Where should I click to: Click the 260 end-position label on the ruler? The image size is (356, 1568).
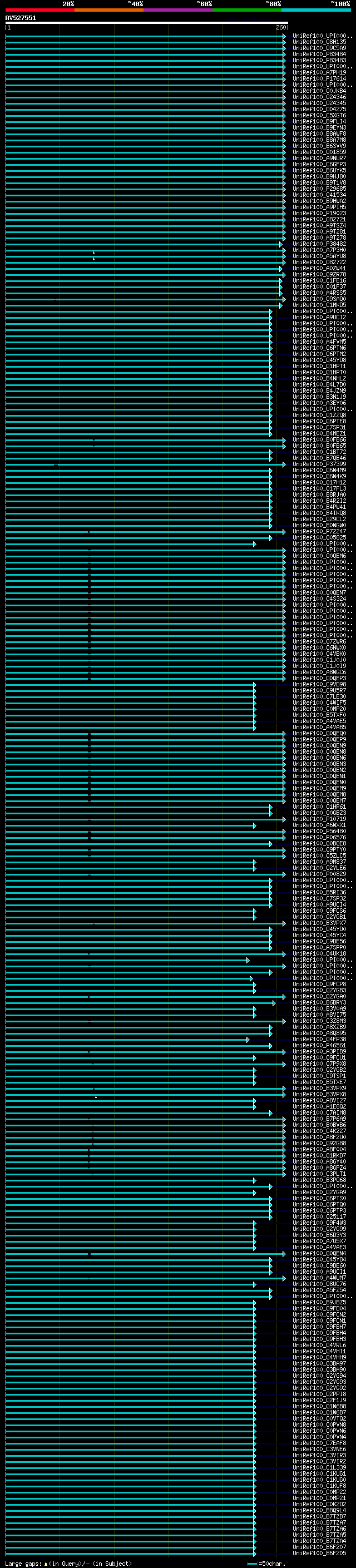(x=280, y=27)
